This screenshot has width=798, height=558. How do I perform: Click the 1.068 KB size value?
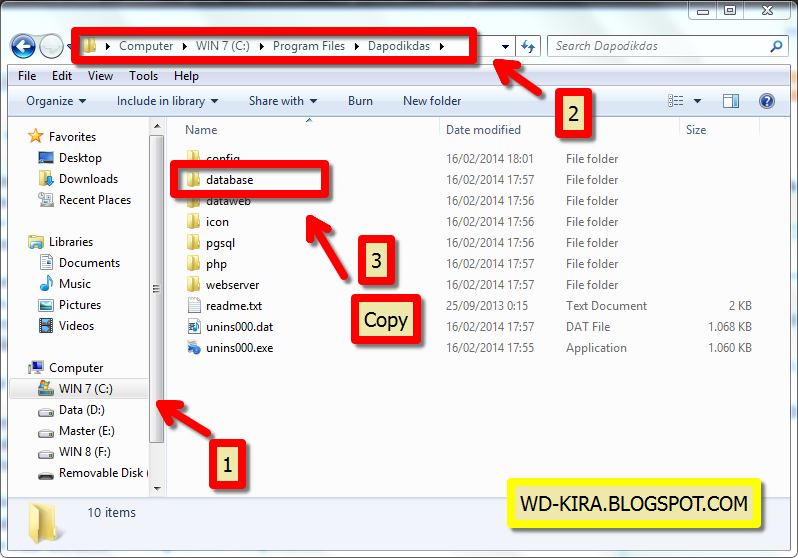[x=729, y=326]
